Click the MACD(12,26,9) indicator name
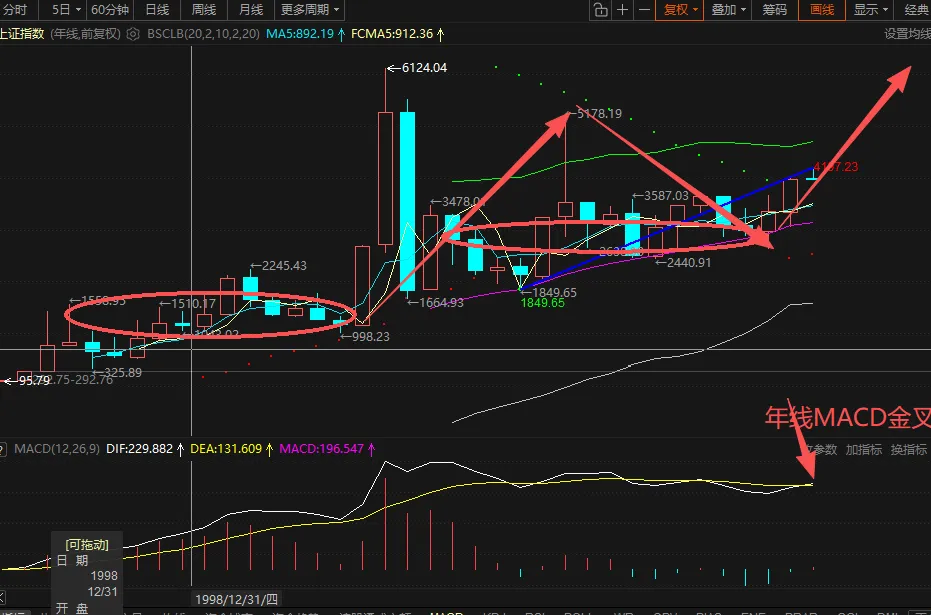931x615 pixels. click(x=57, y=449)
